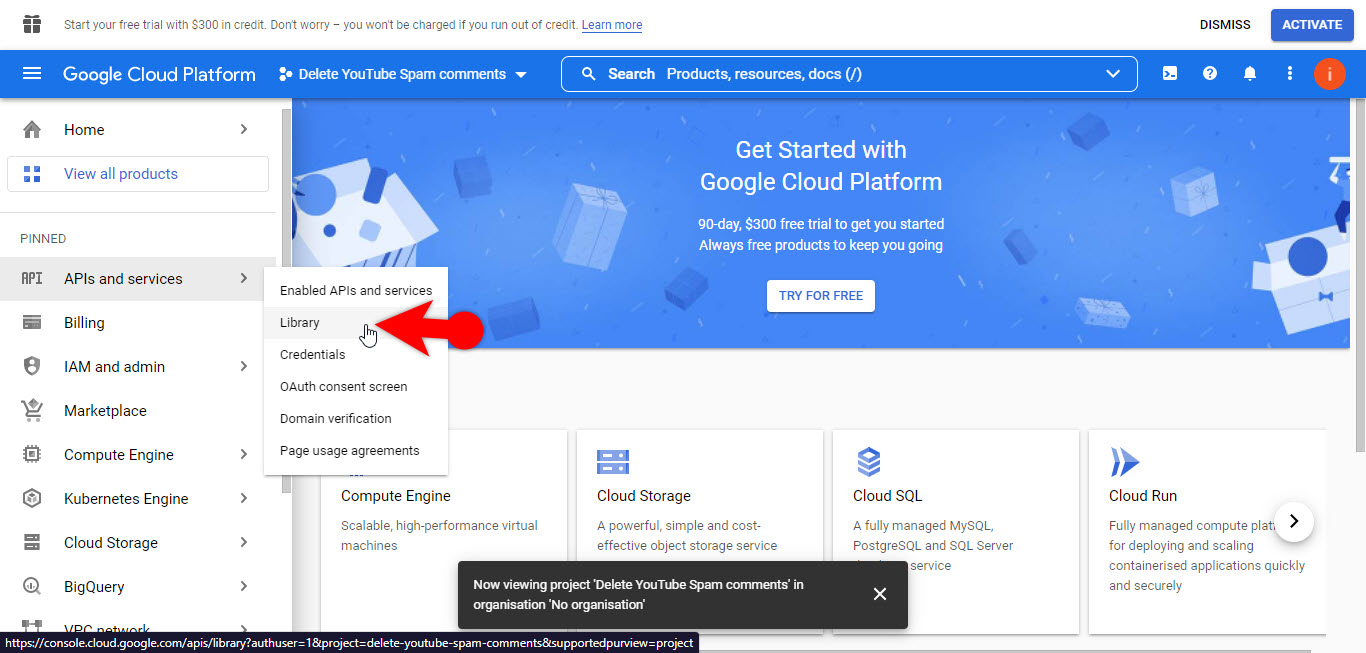Screen dimensions: 1366x653
Task: Open Page usage agreements entry
Action: tap(356, 451)
